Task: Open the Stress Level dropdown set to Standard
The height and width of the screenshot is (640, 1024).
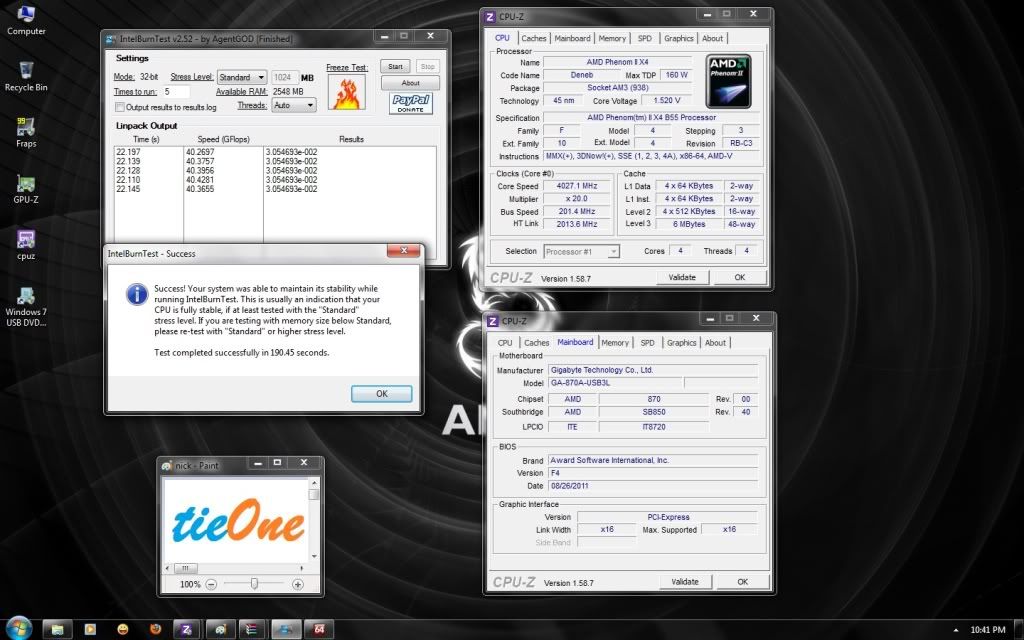Action: tap(242, 77)
